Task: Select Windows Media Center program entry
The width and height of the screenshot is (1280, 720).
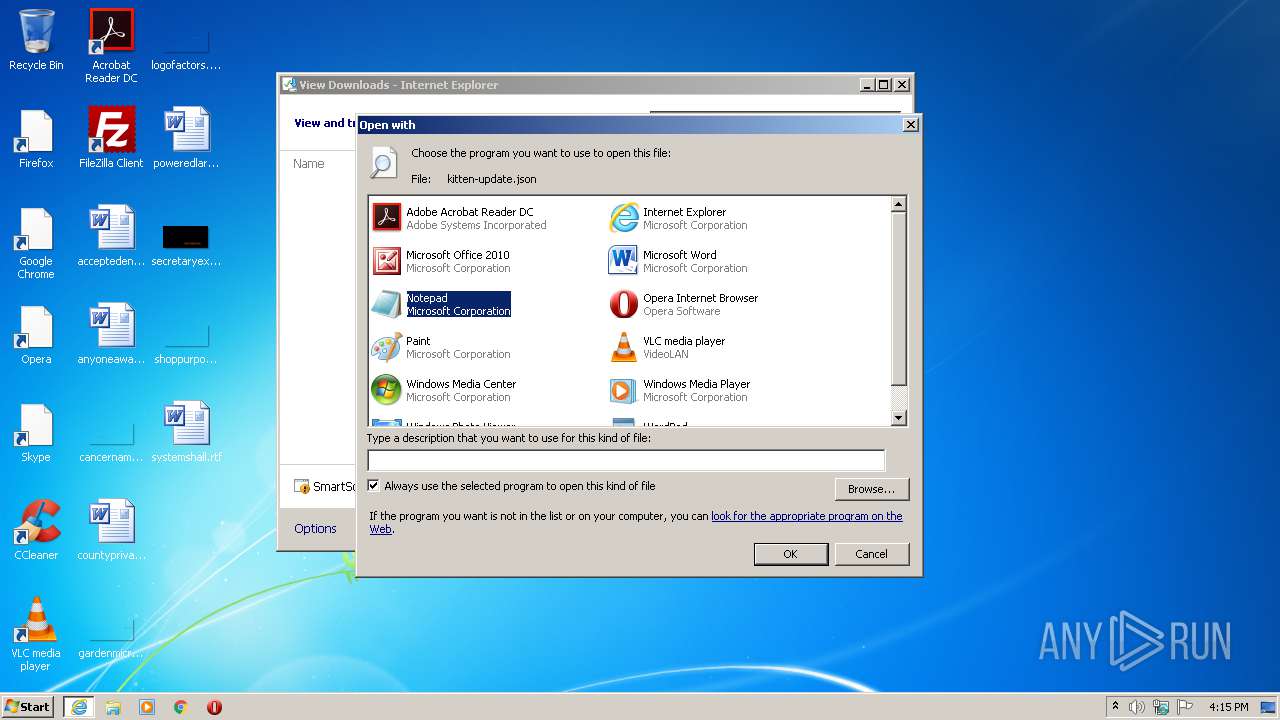Action: click(444, 390)
